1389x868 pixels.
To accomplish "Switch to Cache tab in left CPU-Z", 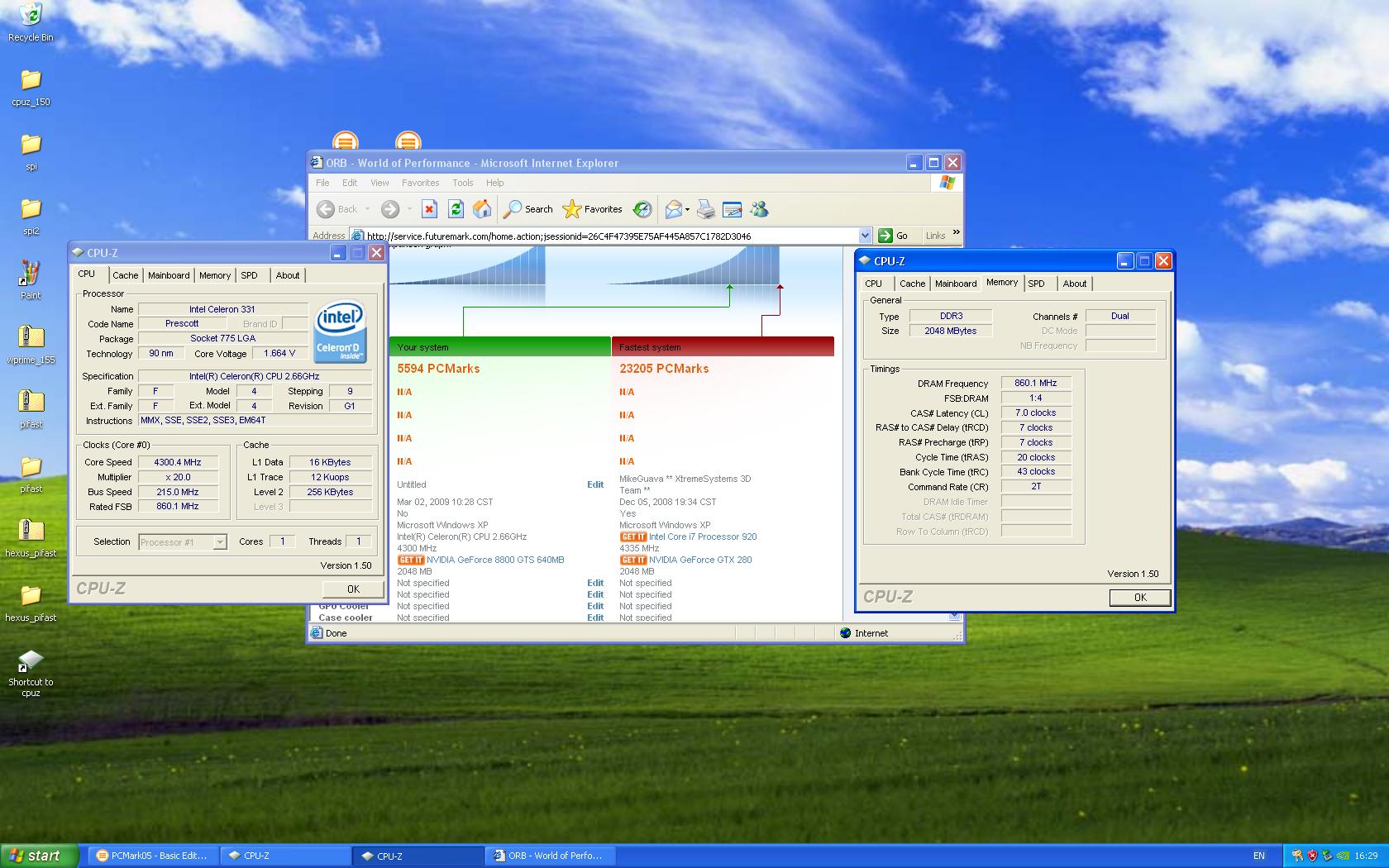I will click(x=126, y=275).
